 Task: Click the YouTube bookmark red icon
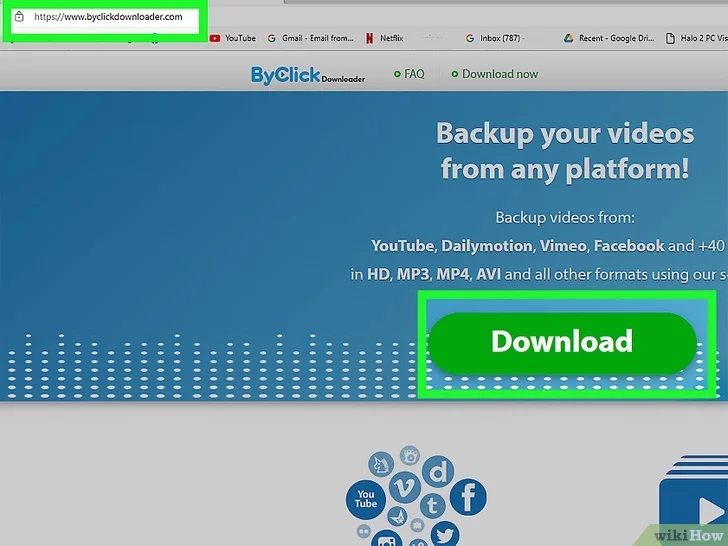click(x=214, y=38)
